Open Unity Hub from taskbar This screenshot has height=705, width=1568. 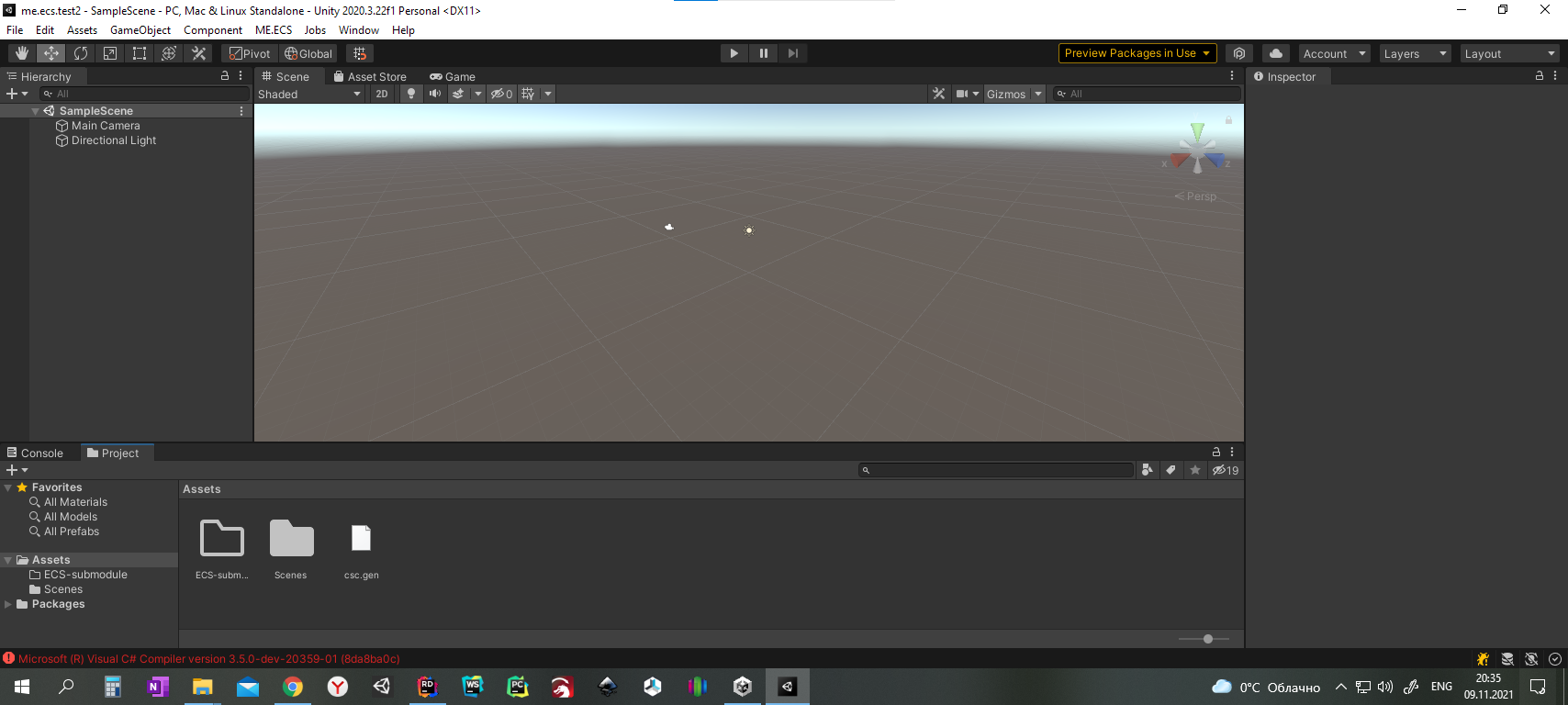[x=743, y=687]
